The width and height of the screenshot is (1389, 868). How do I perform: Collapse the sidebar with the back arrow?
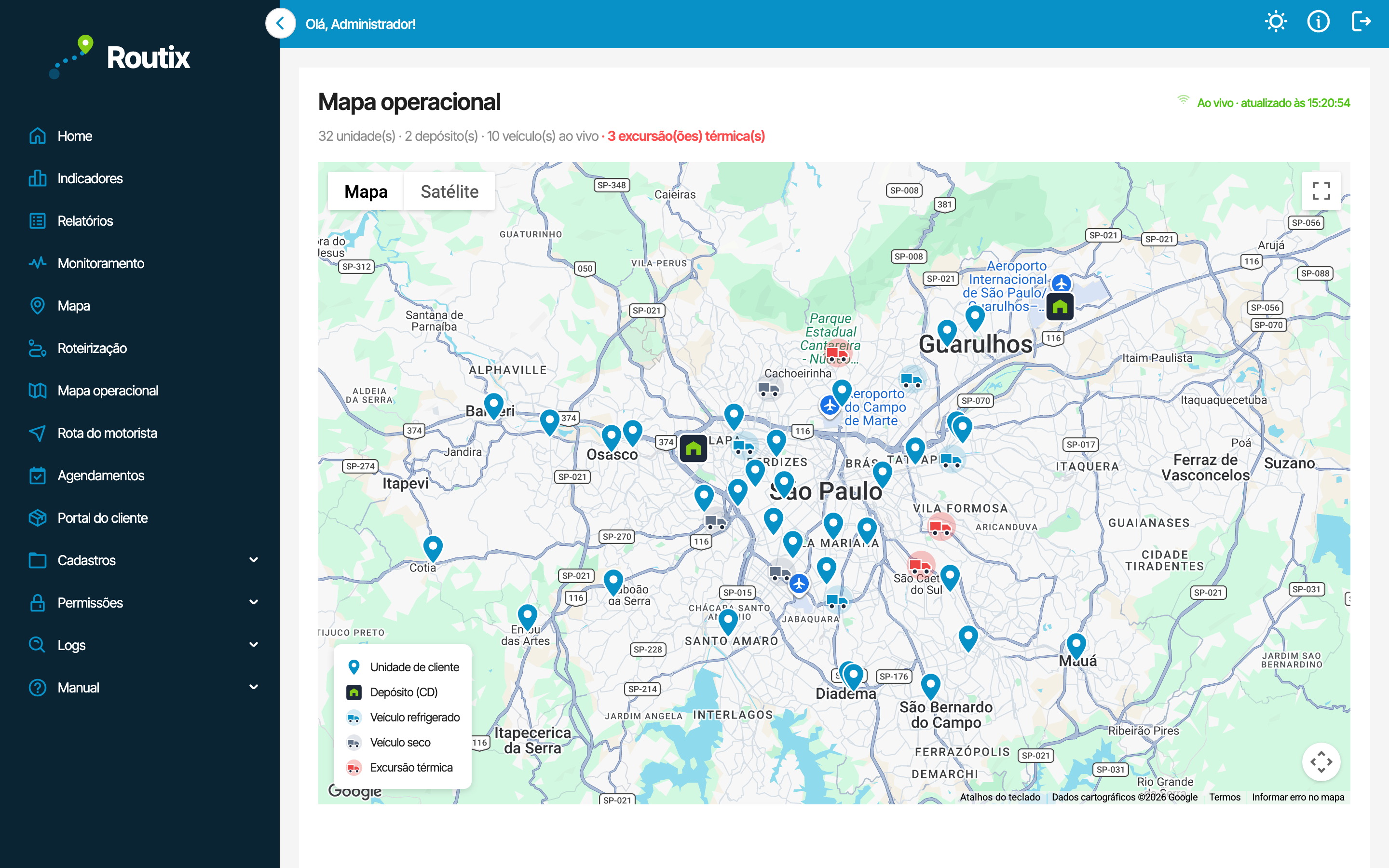(x=280, y=24)
